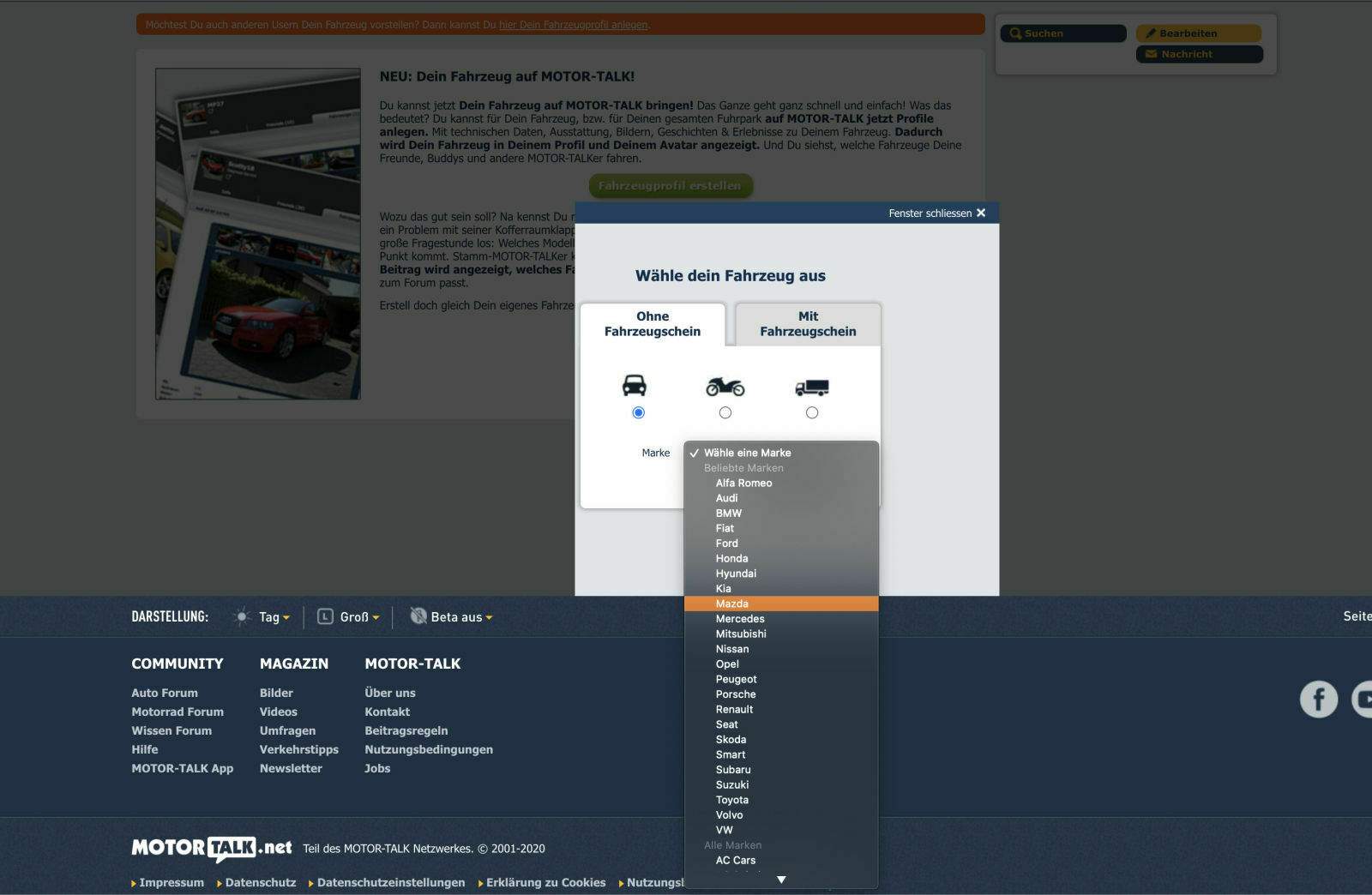Switch to Ohne Fahrzeugschein tab
Viewport: 1372px width, 895px height.
653,324
